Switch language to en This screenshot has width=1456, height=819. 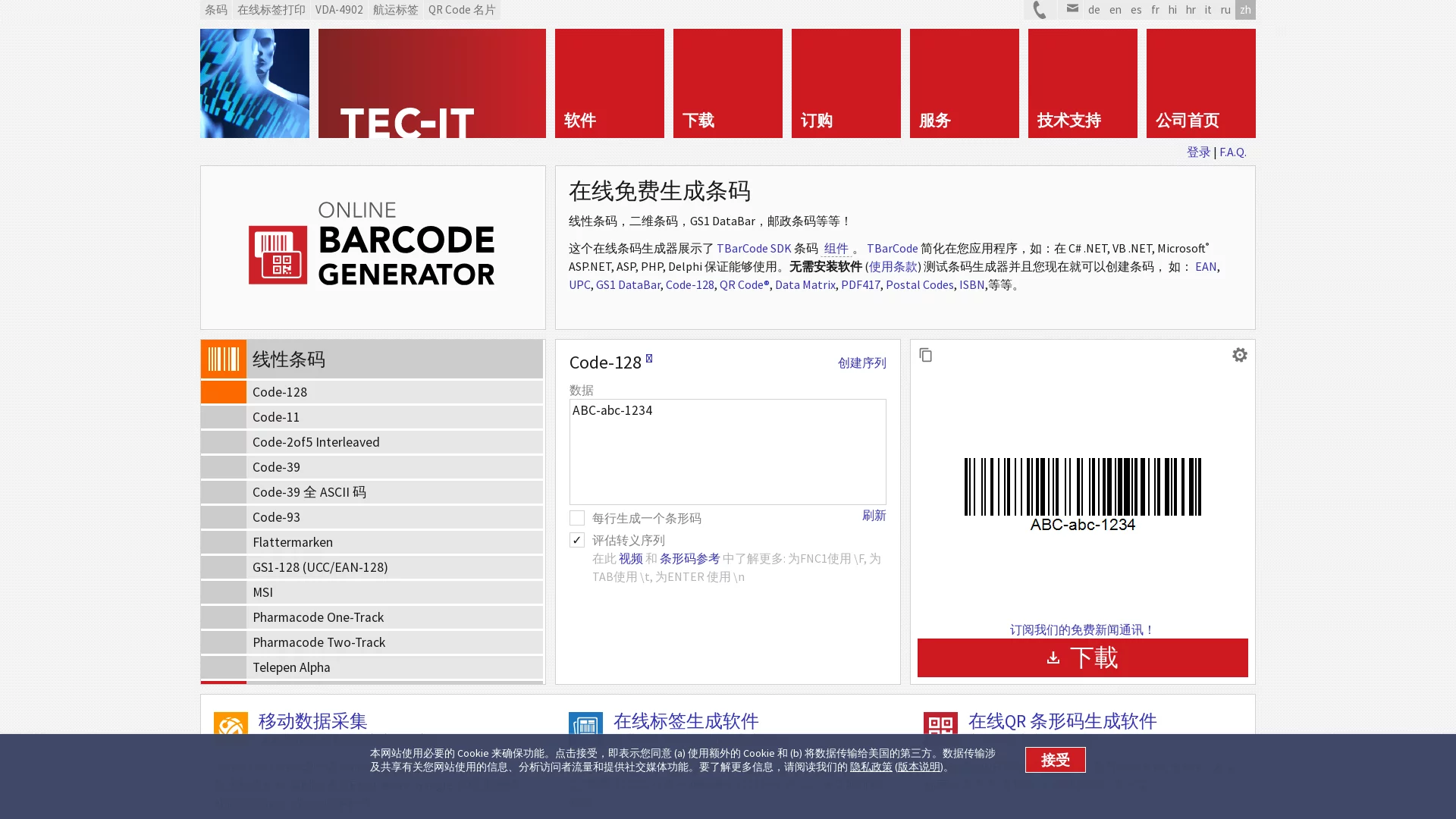[x=1115, y=10]
